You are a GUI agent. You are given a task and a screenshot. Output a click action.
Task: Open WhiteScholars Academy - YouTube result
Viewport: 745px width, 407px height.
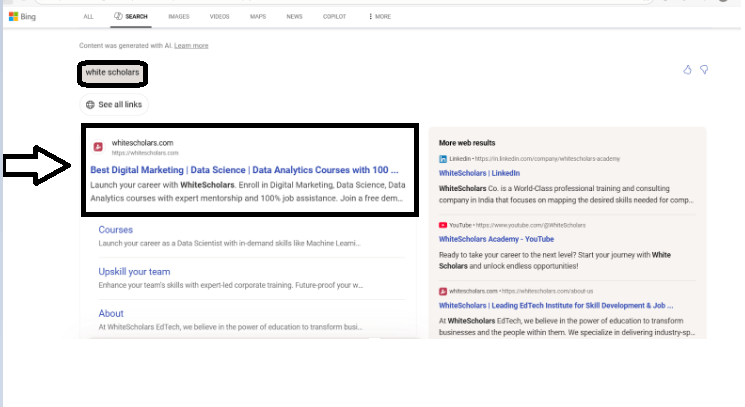[x=496, y=239]
